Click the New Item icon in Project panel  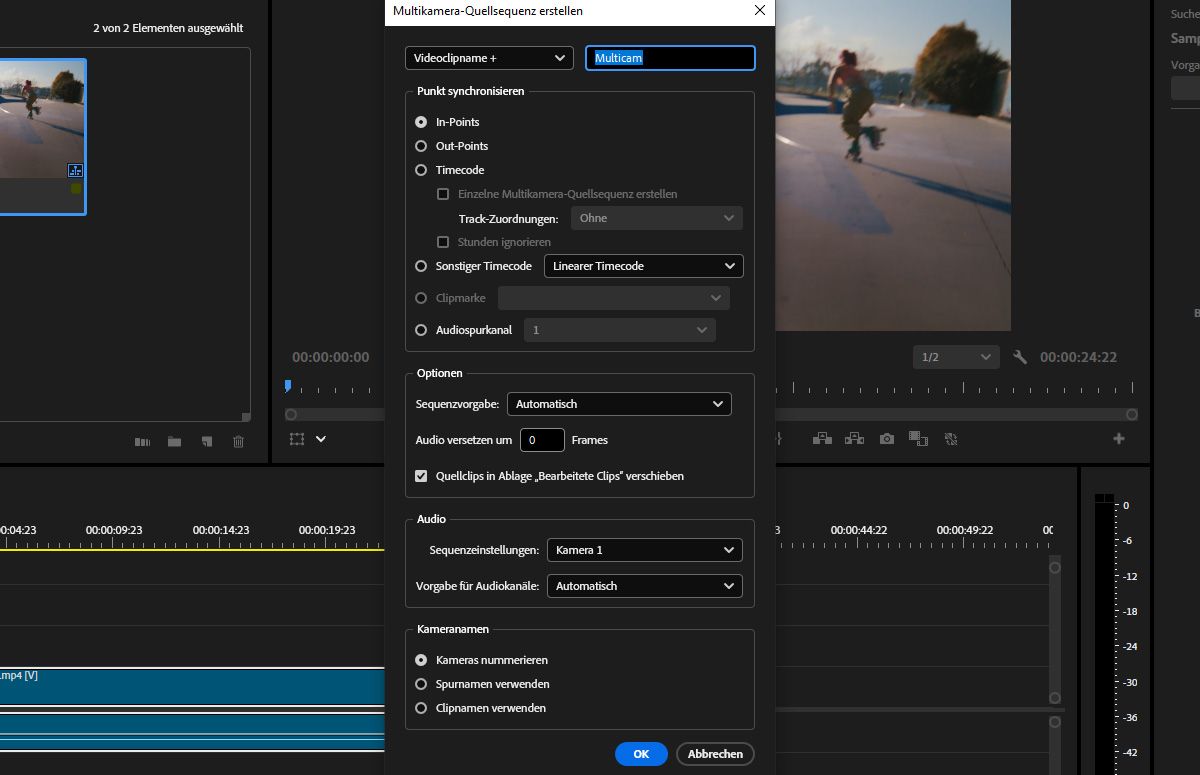(207, 440)
